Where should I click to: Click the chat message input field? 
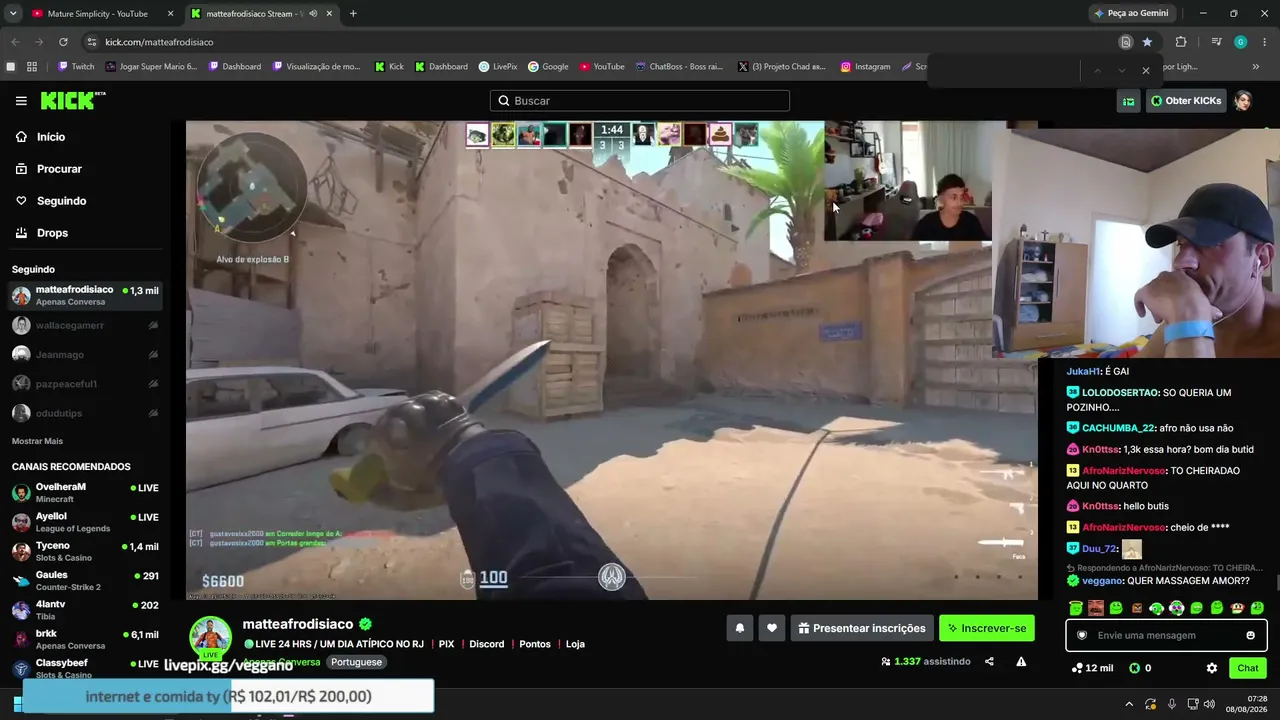pyautogui.click(x=1165, y=635)
